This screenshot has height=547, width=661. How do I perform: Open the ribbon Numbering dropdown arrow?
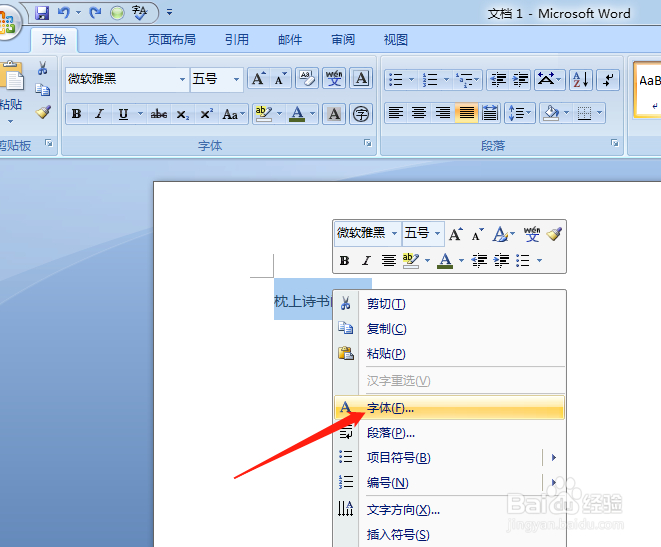click(446, 79)
